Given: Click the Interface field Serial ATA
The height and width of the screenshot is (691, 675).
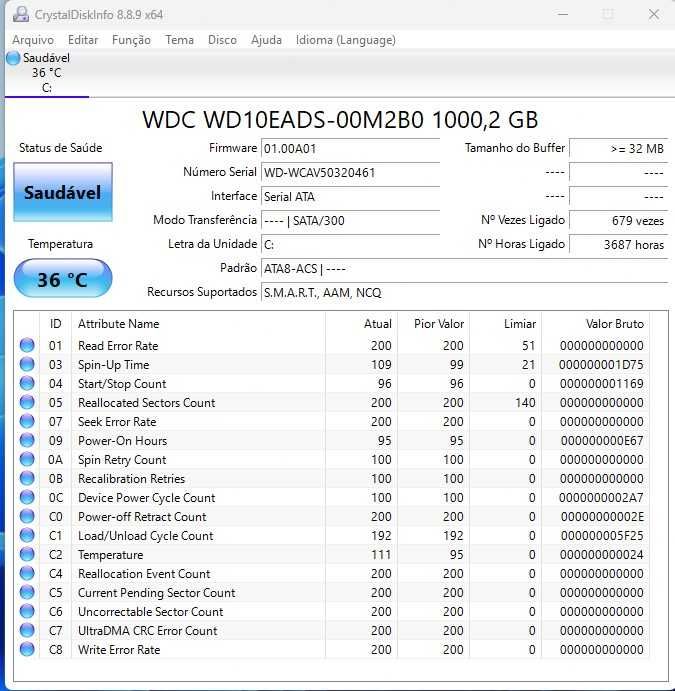Looking at the screenshot, I should 350,197.
